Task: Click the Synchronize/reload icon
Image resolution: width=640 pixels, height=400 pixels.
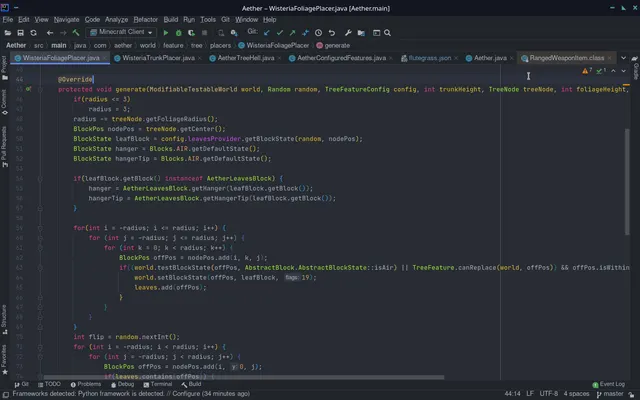Action: 33,33
